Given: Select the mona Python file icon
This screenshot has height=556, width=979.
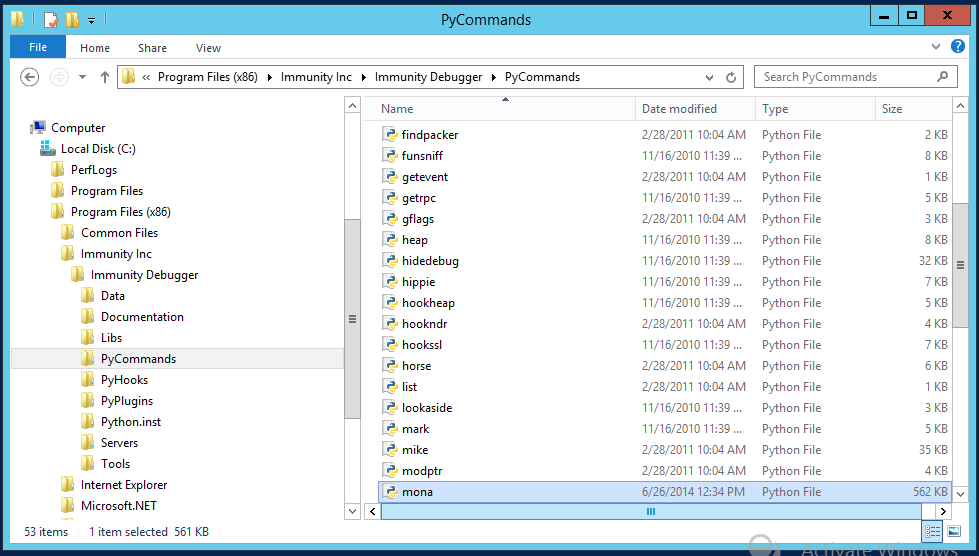Looking at the screenshot, I should (x=390, y=492).
